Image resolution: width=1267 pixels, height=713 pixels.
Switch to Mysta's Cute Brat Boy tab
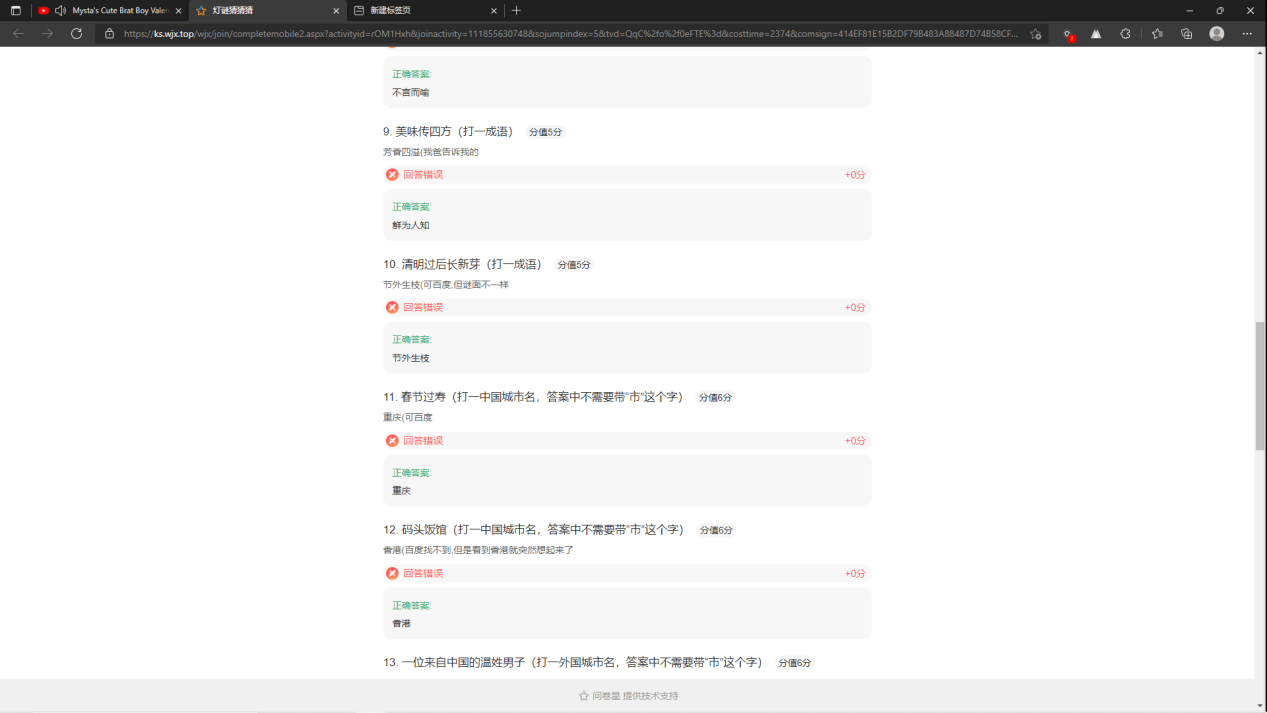120,10
